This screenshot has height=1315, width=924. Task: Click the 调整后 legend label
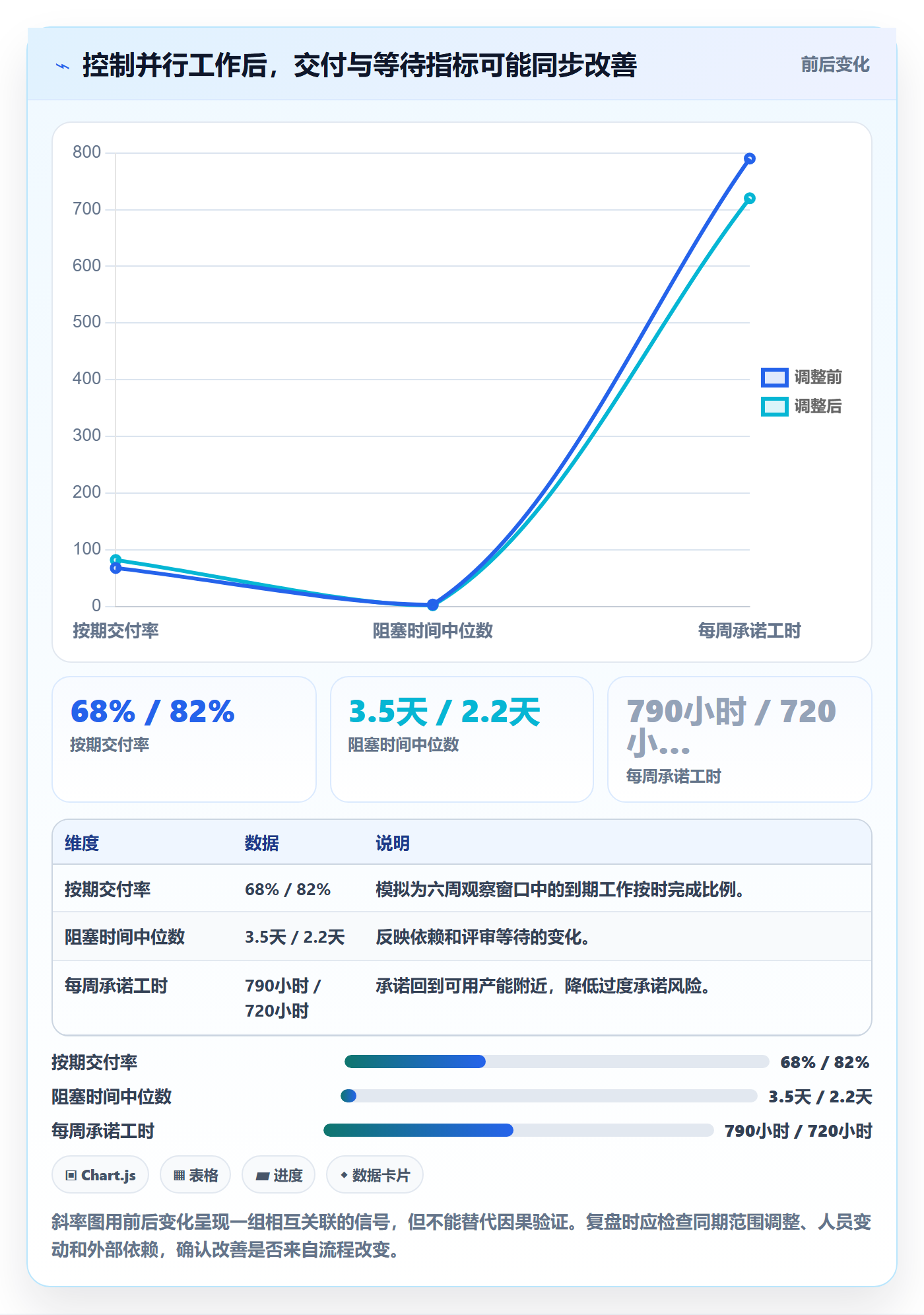(818, 406)
